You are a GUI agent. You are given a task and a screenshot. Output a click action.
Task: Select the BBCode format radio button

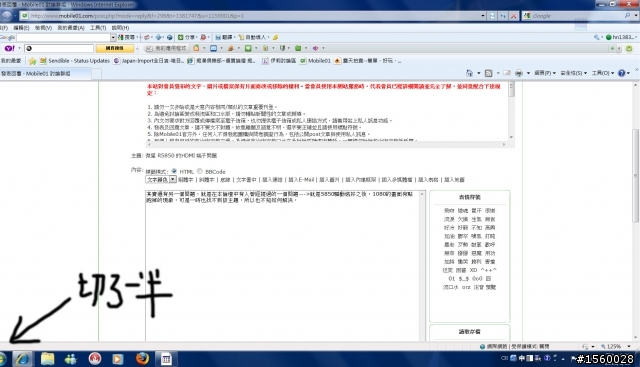pos(200,171)
